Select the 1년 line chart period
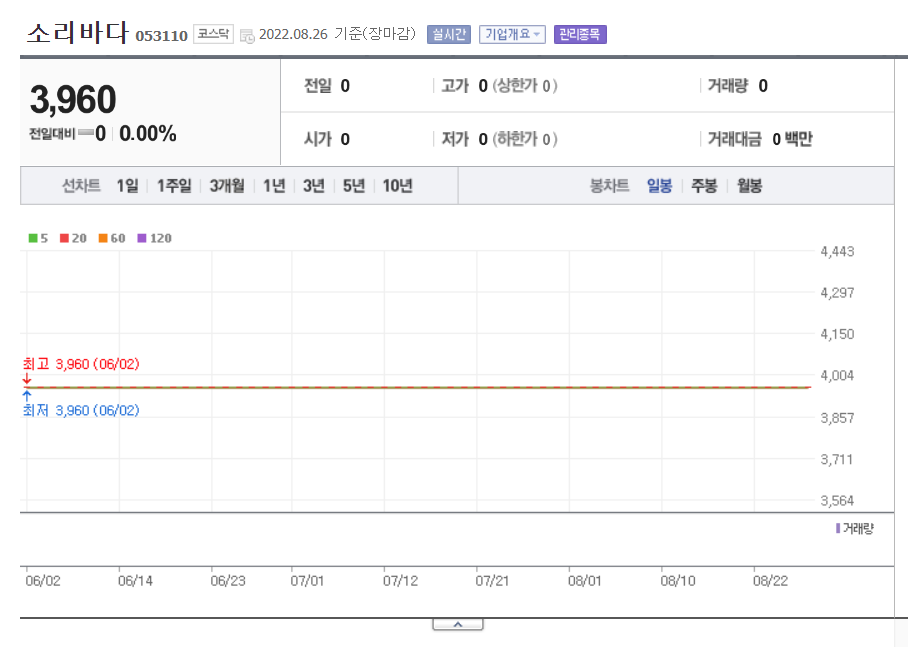 (274, 186)
